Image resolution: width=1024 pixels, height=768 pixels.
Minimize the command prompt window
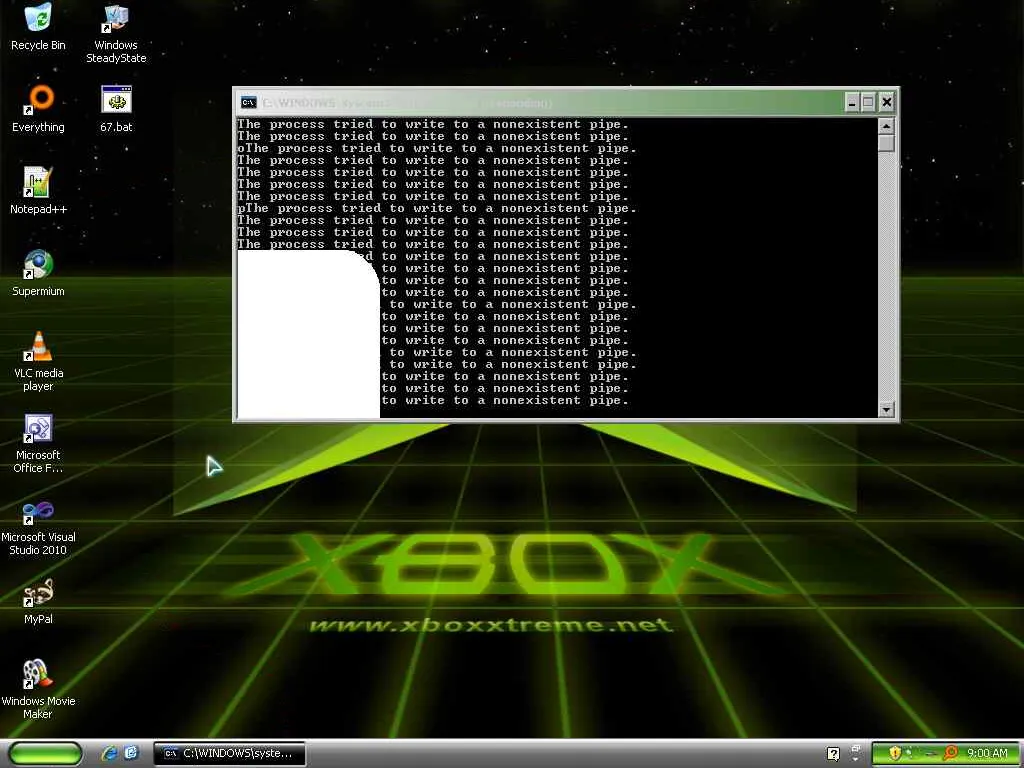[x=852, y=103]
